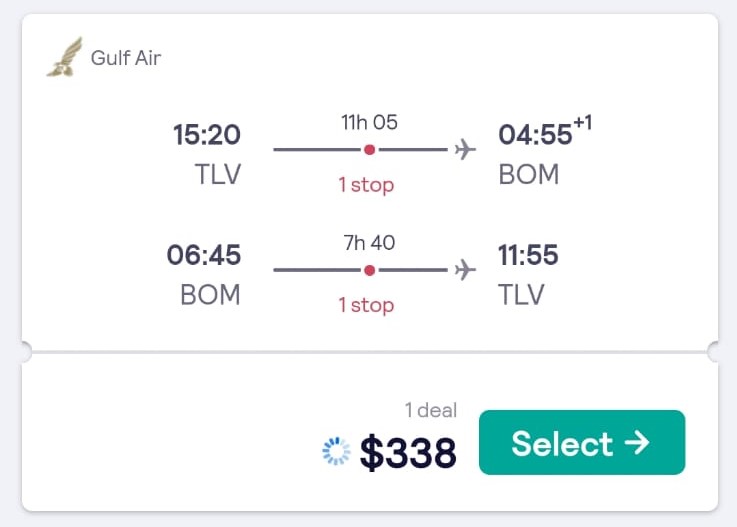Viewport: 737px width, 527px height.
Task: Click the 7h 40 return duration
Action: click(369, 243)
